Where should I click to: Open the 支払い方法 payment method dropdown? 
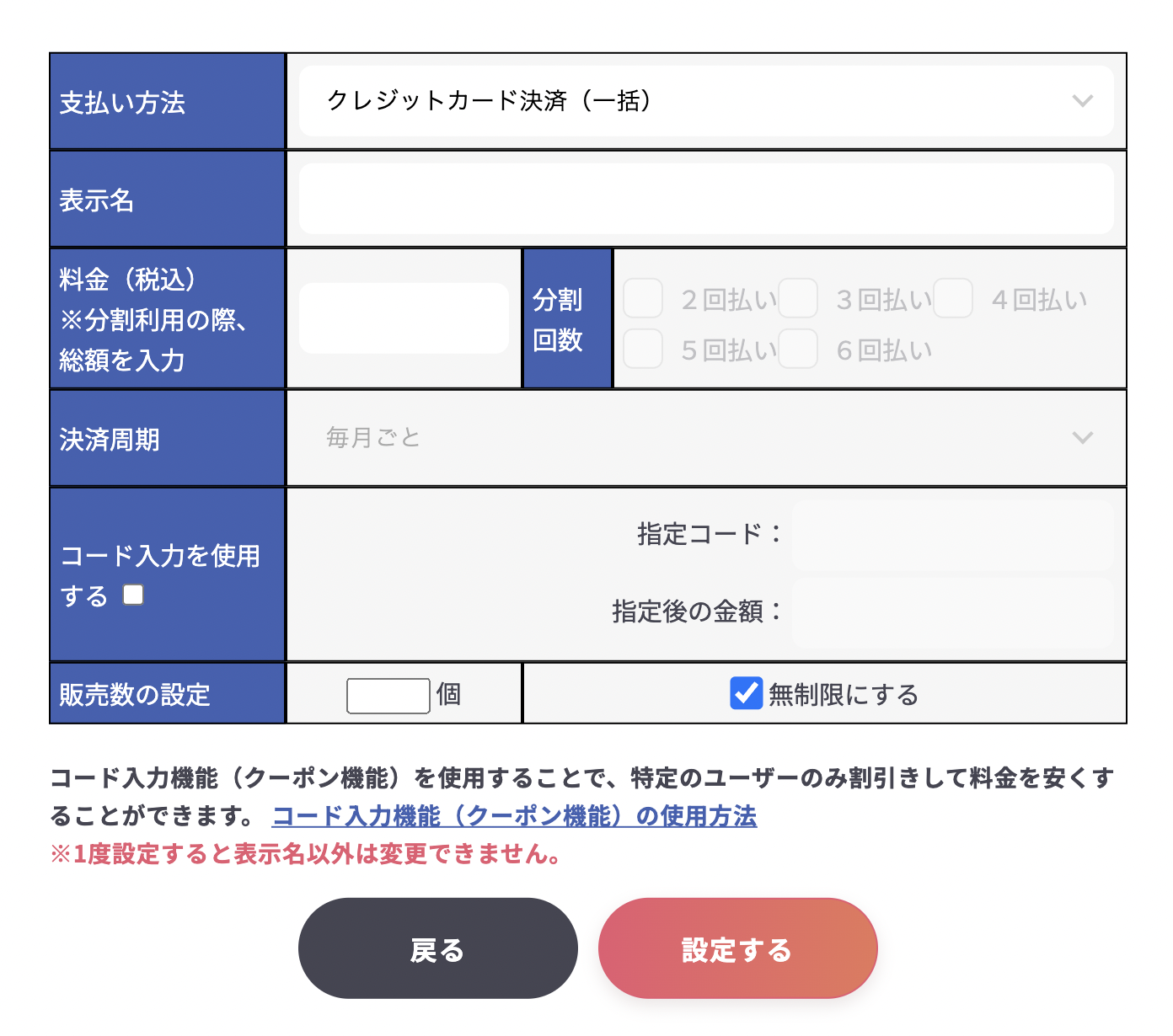[704, 101]
